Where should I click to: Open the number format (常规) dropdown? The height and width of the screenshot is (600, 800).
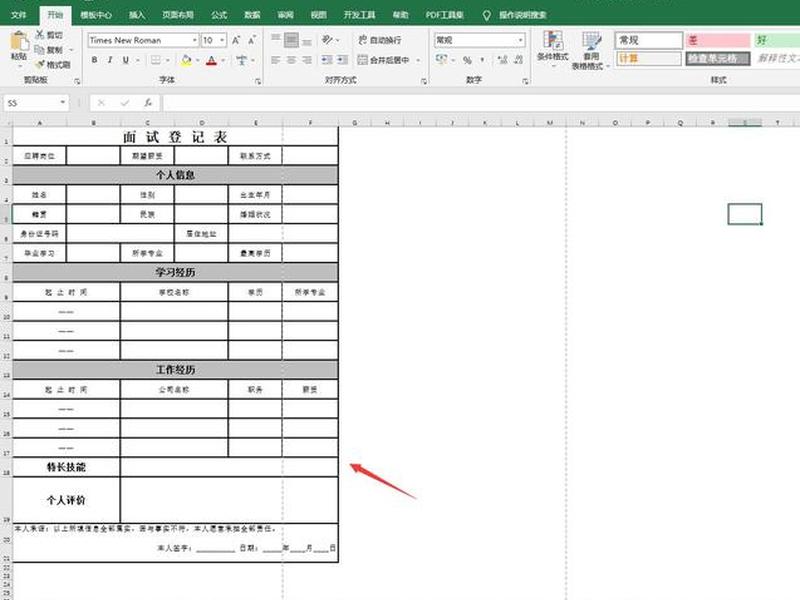[520, 40]
